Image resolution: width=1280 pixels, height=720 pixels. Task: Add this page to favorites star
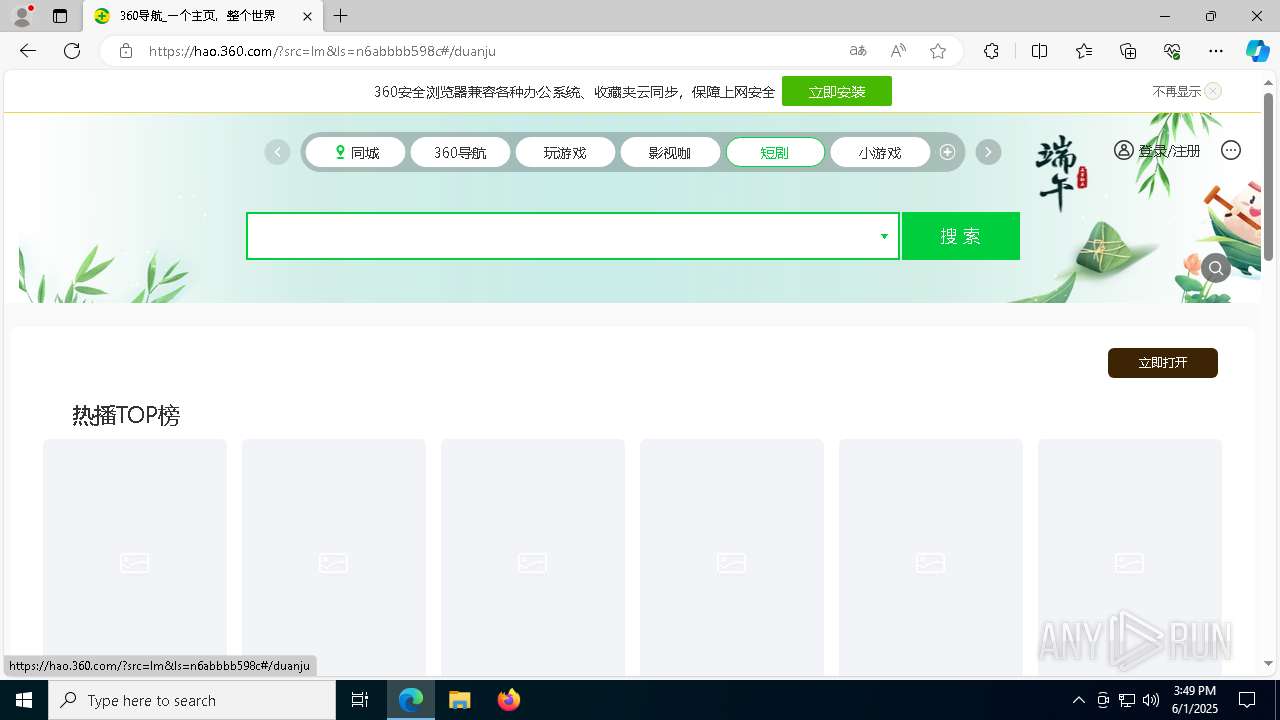pyautogui.click(x=938, y=51)
